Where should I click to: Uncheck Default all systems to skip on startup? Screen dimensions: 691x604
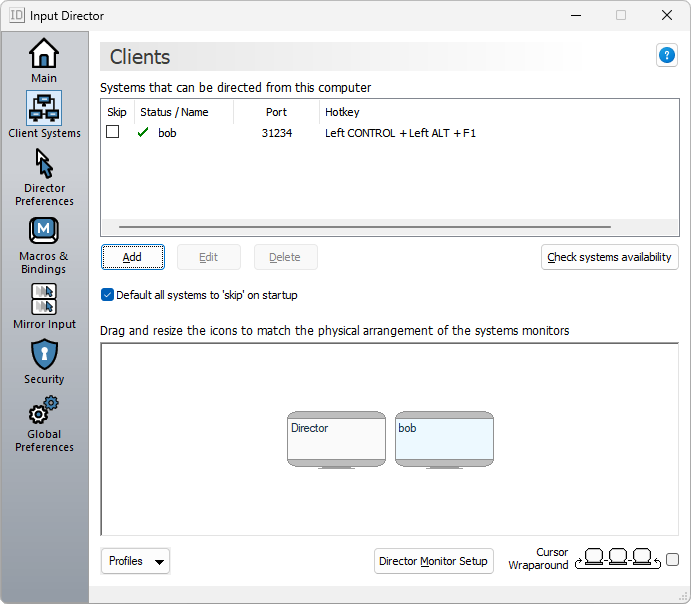108,295
